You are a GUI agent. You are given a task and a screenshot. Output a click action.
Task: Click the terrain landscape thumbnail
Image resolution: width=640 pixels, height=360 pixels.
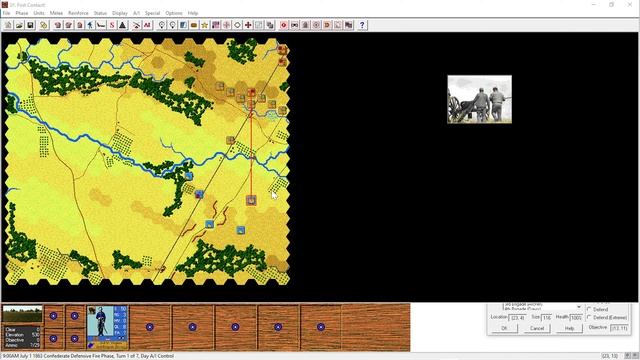coord(22,314)
